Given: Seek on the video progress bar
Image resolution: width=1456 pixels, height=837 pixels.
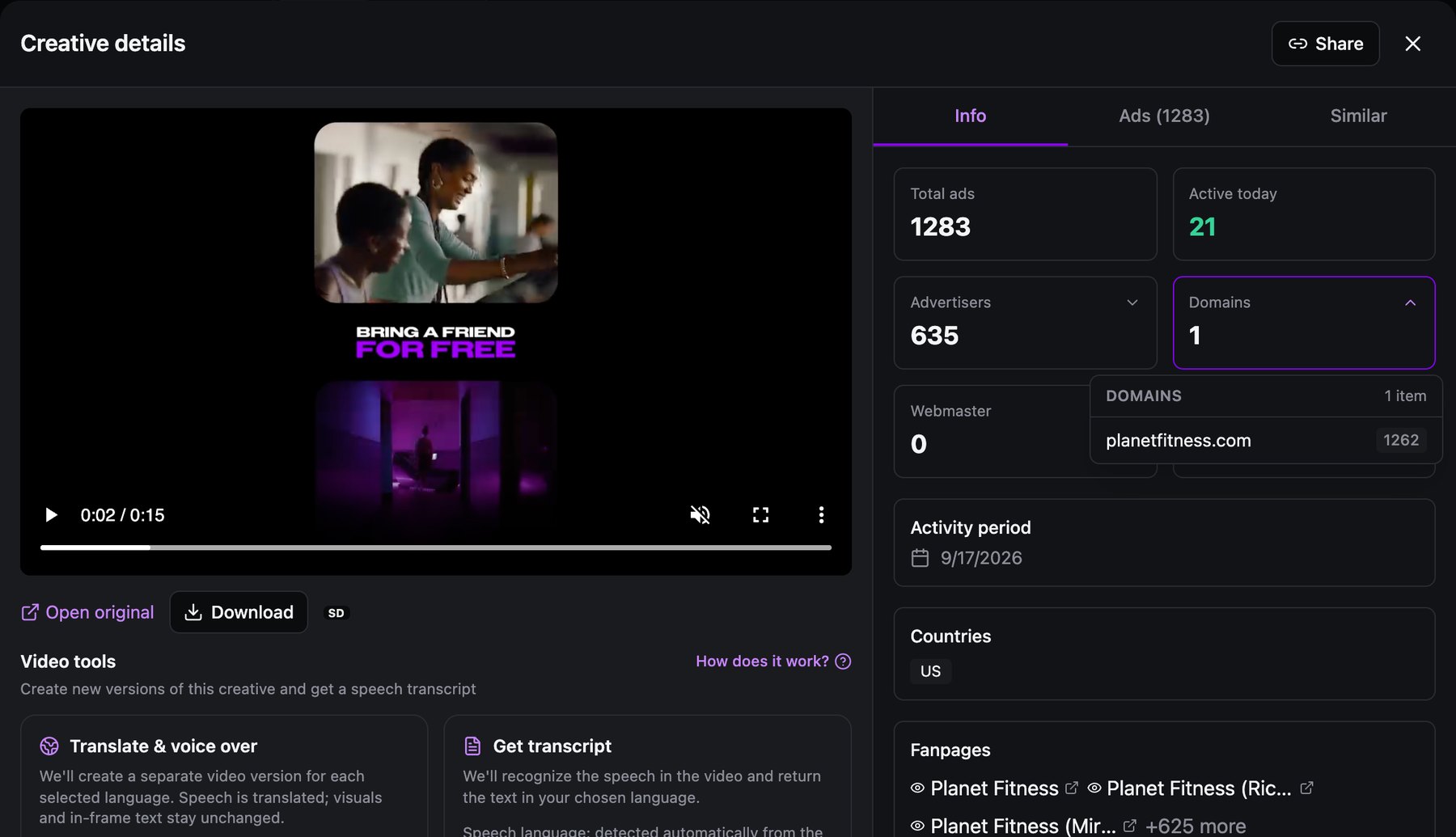Looking at the screenshot, I should click(x=436, y=547).
